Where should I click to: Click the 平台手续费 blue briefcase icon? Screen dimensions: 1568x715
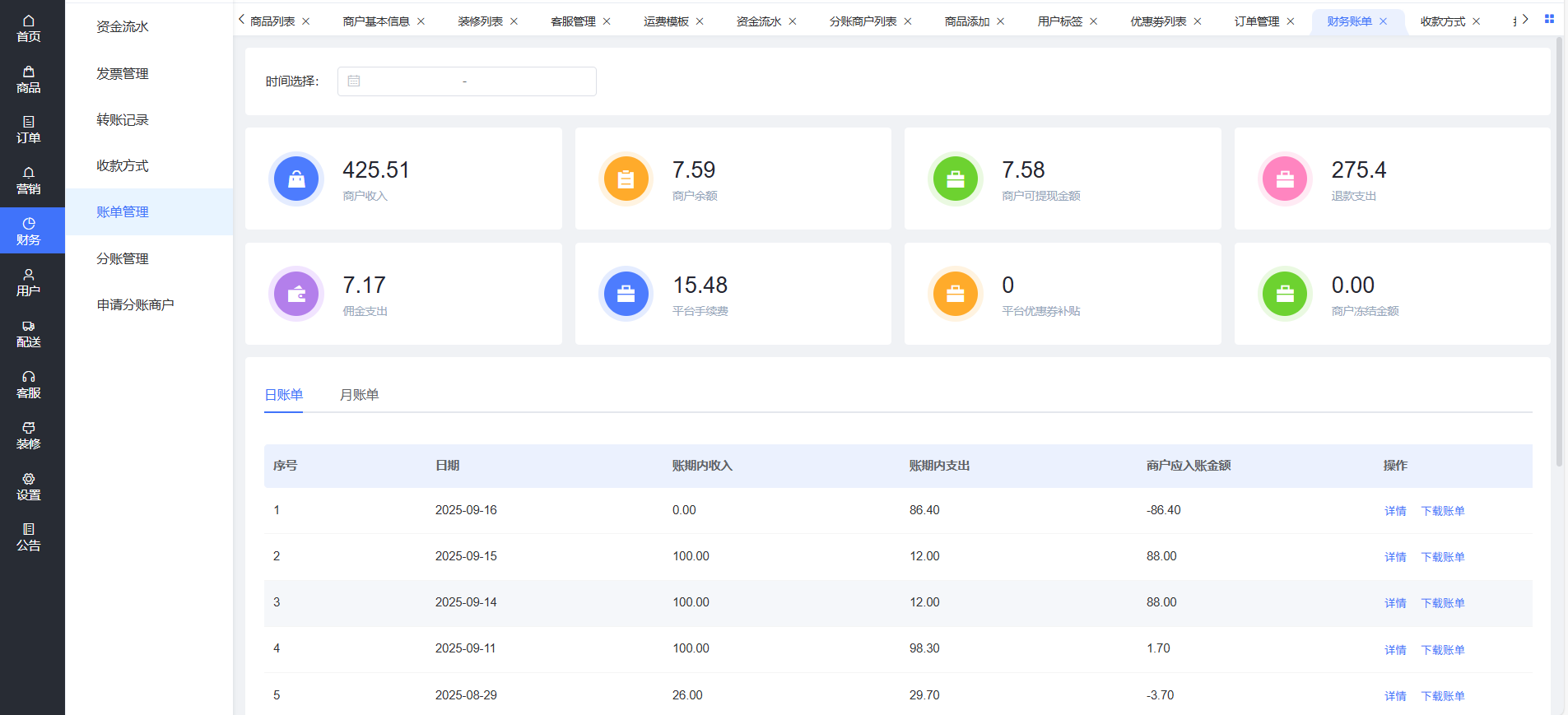point(626,294)
